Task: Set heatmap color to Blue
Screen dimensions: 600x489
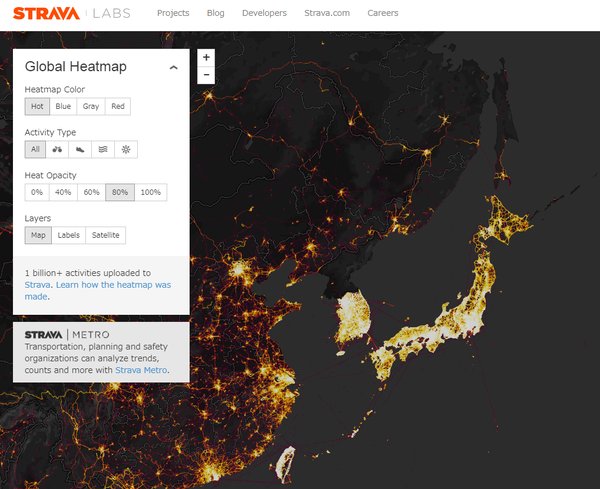Action: [63, 106]
